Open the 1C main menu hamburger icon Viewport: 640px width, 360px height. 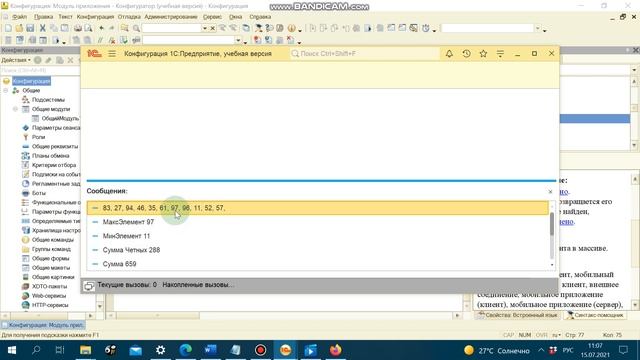click(112, 53)
